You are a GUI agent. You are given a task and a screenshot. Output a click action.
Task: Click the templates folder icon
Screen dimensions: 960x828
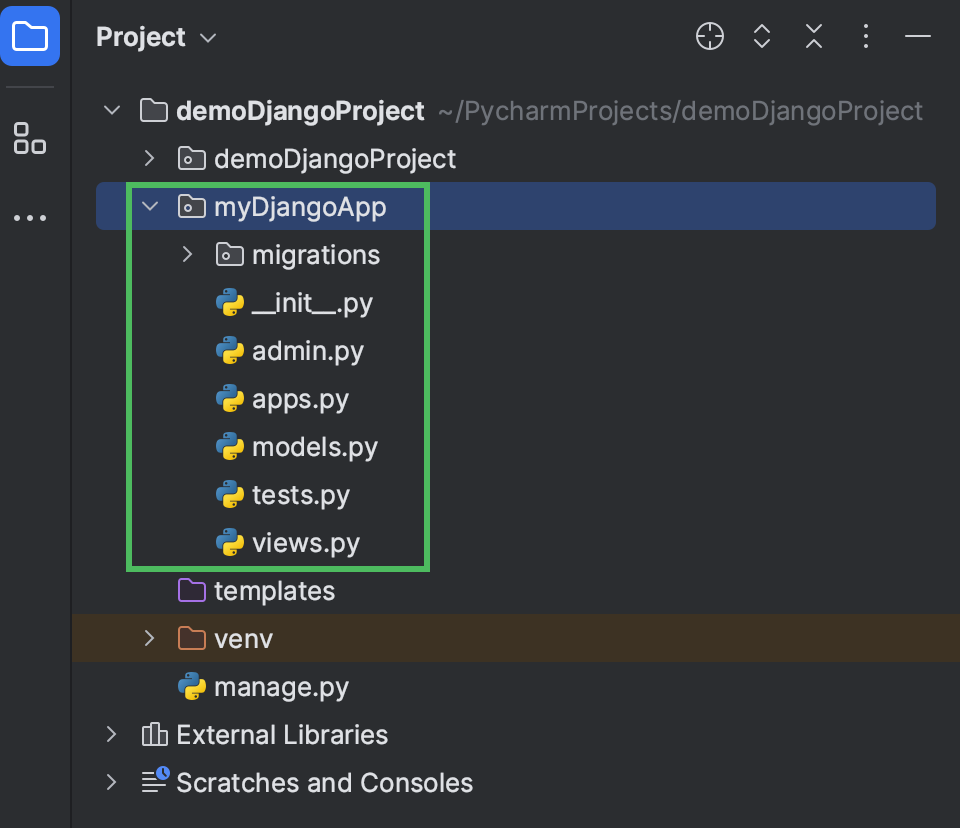[191, 591]
